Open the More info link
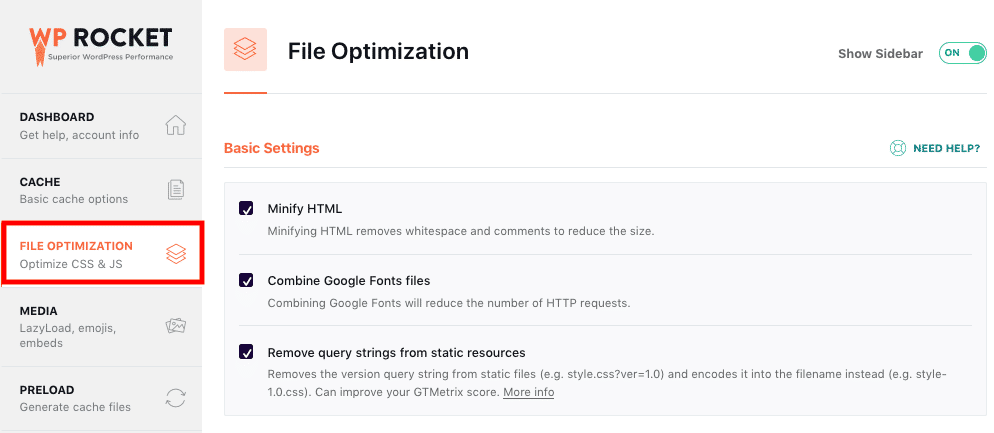994x433 pixels. (528, 392)
